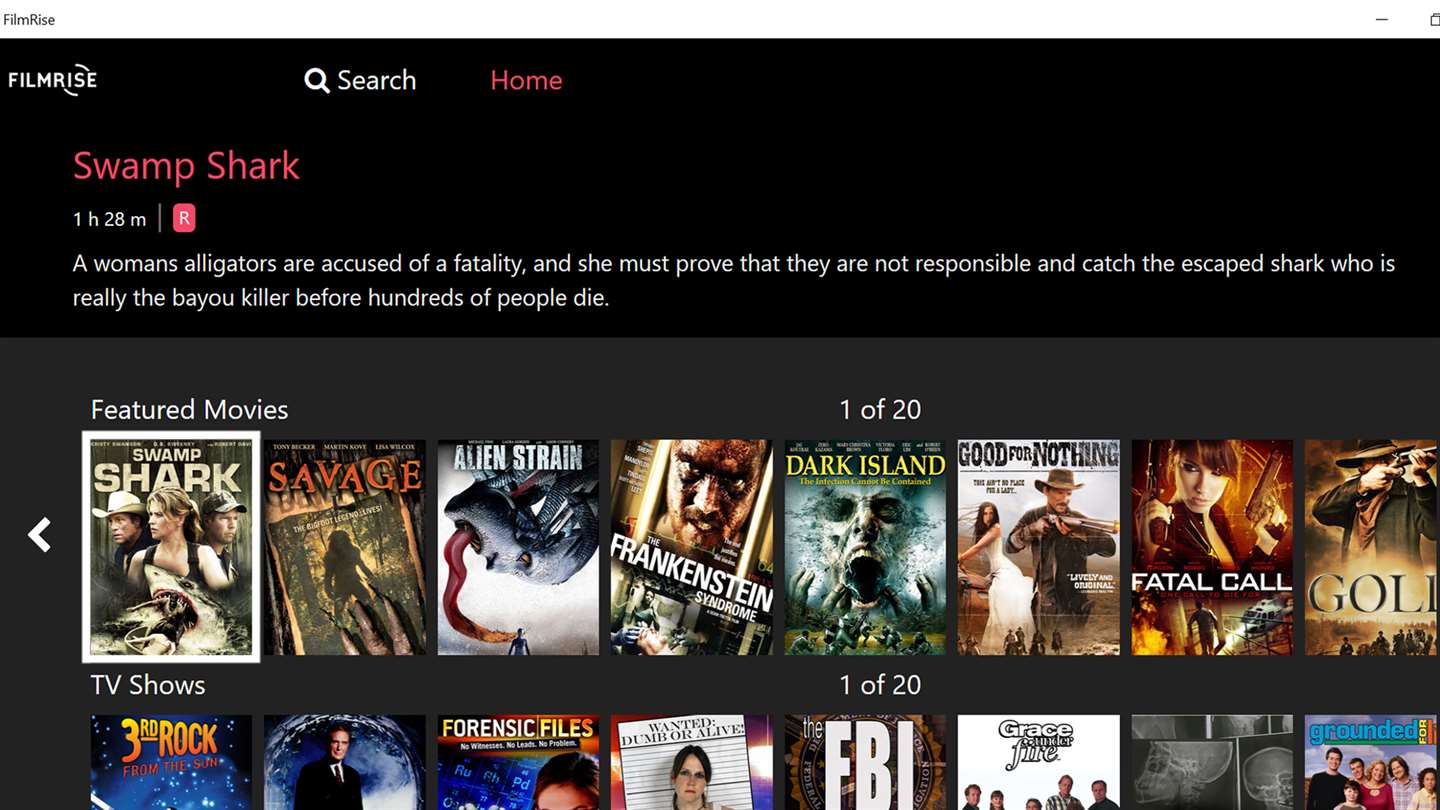1440x810 pixels.
Task: Select the Forensic Files TV show
Action: 518,762
